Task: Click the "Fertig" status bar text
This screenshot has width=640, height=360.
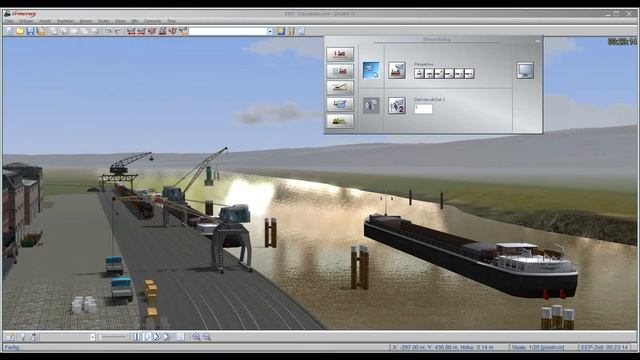Action: coord(12,347)
